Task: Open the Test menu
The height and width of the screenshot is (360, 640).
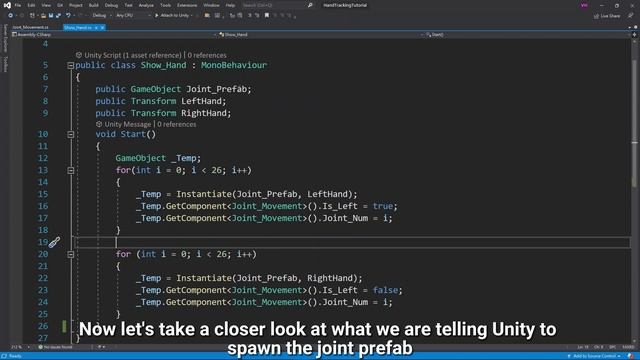Action: pos(129,5)
